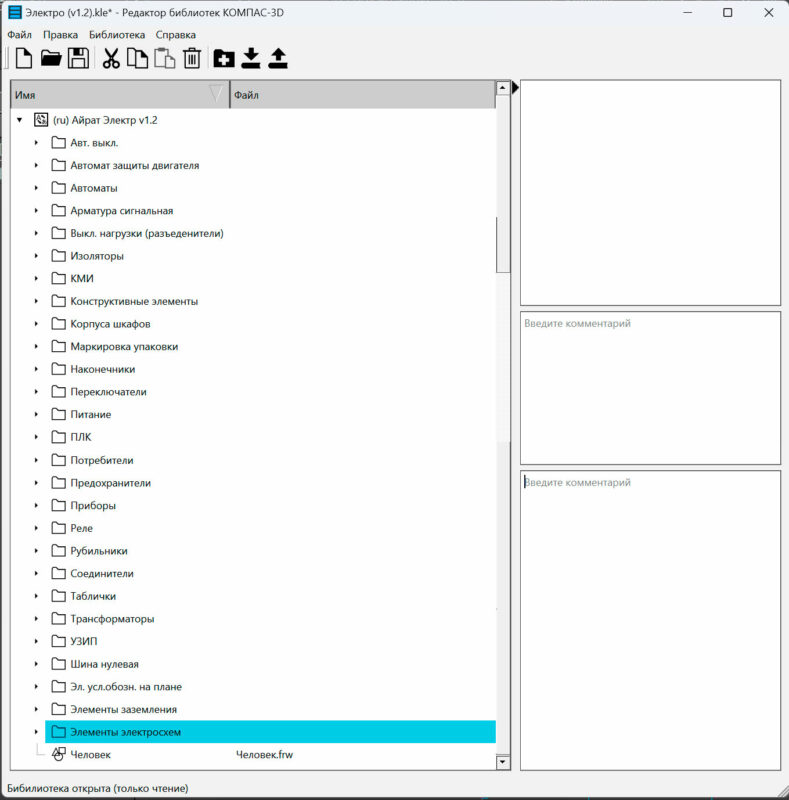This screenshot has width=789, height=800.
Task: Select the Маркировка упаковки folder
Action: (x=124, y=346)
